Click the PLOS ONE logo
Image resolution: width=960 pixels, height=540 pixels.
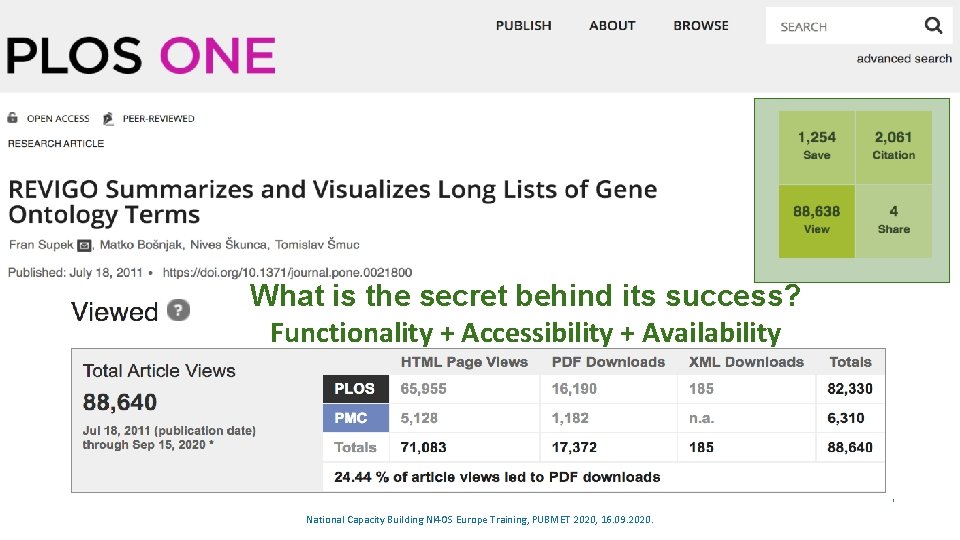(x=141, y=55)
